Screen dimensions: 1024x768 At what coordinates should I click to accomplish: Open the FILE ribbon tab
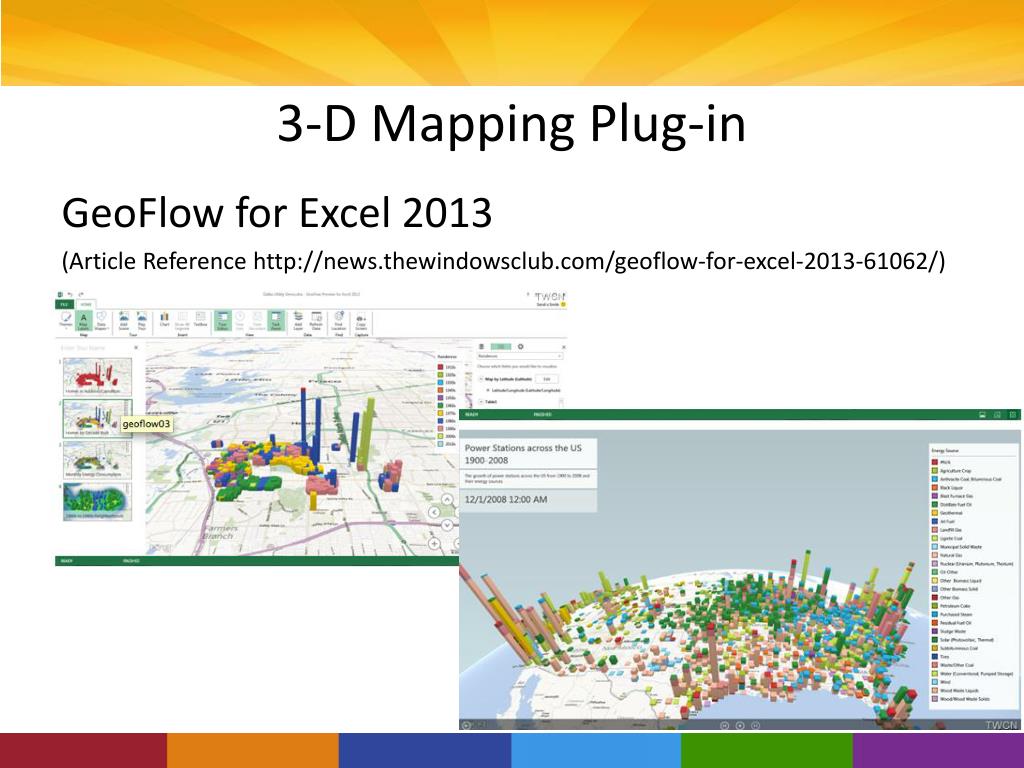pyautogui.click(x=64, y=304)
